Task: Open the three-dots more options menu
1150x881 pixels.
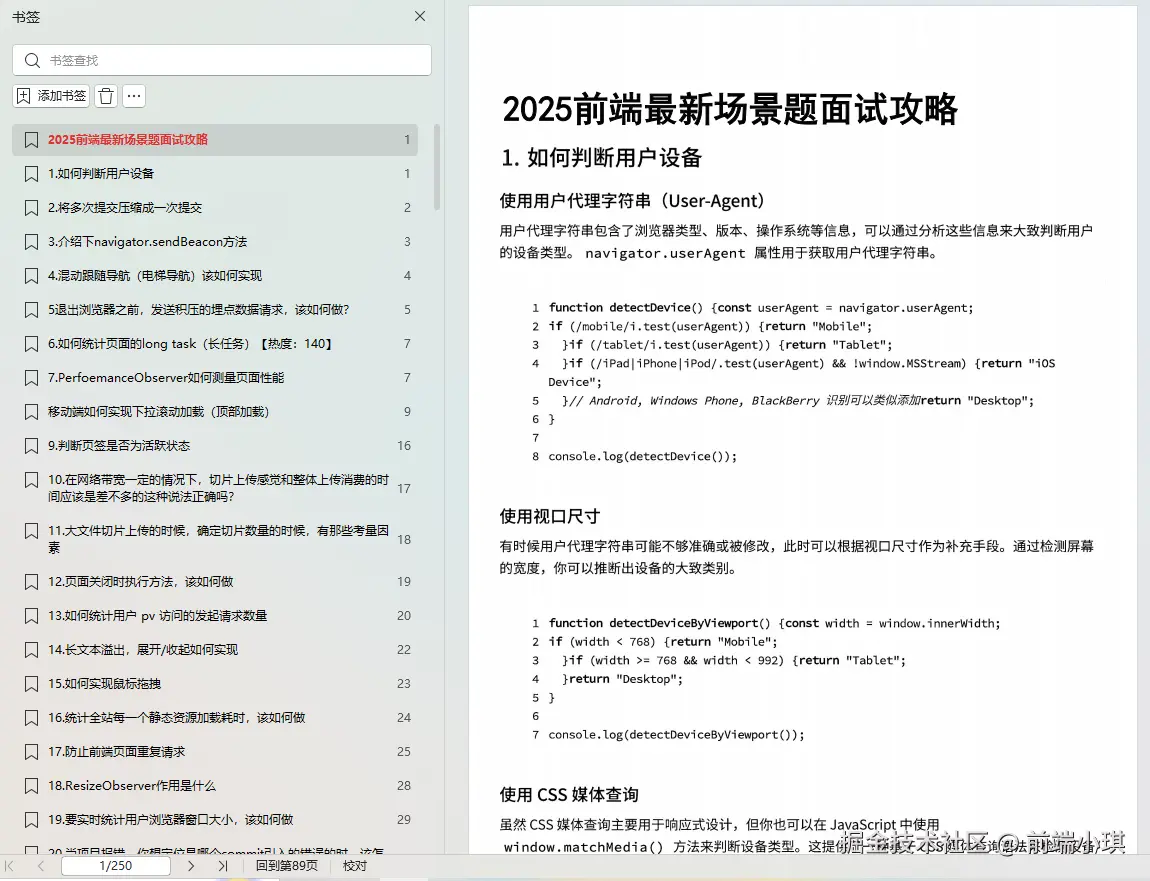Action: (133, 96)
